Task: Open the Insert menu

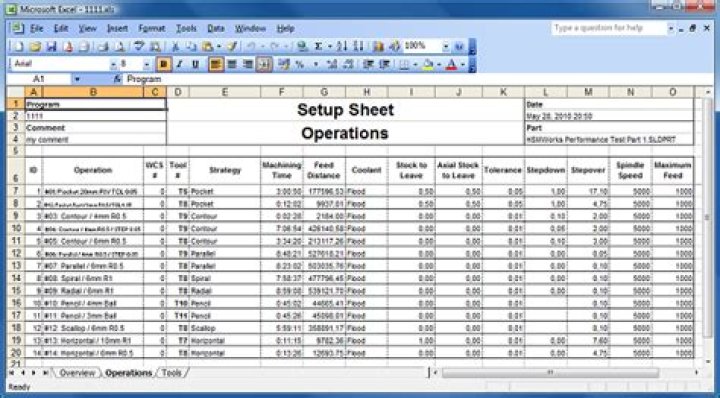Action: tap(118, 28)
